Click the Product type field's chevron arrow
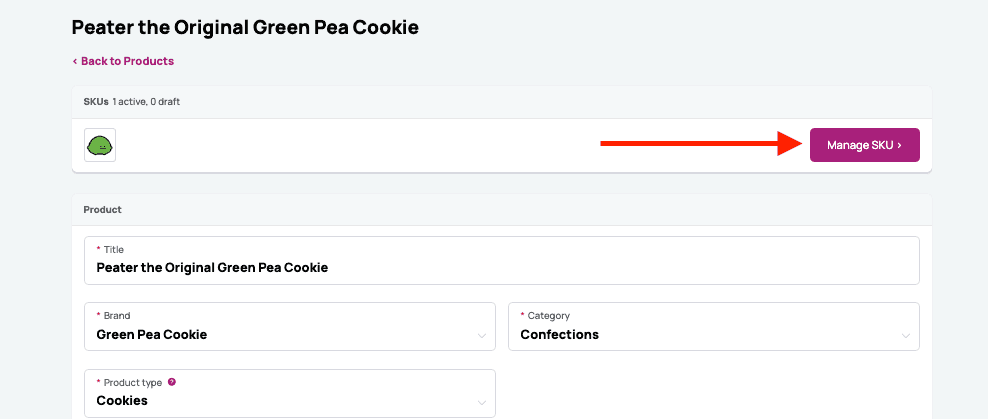Screen dimensions: 988x419 click(x=483, y=402)
